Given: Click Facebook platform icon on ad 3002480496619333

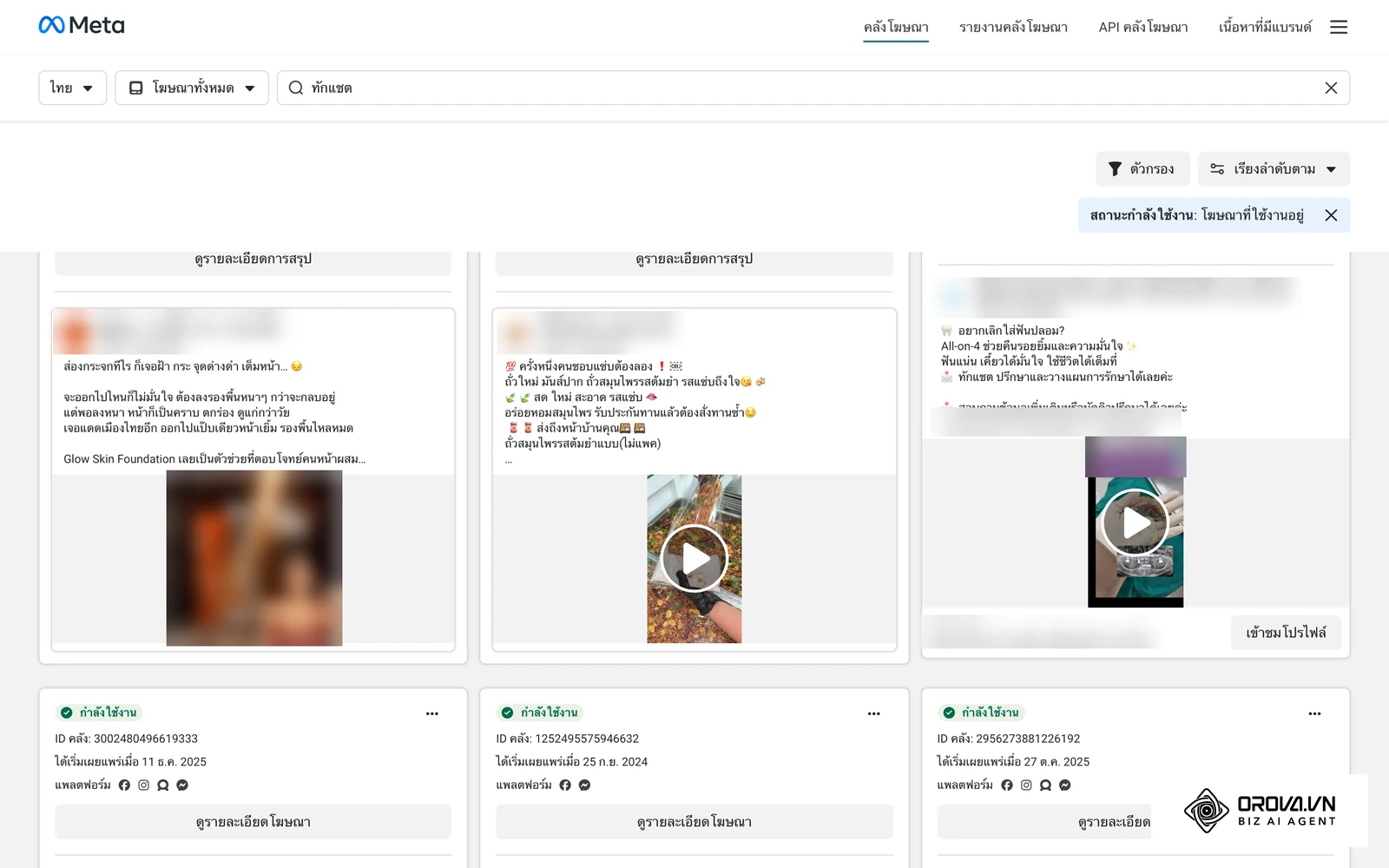Looking at the screenshot, I should tap(124, 785).
